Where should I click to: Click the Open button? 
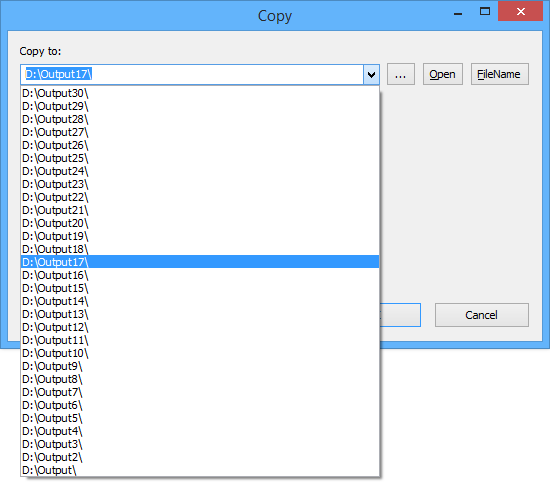(443, 74)
